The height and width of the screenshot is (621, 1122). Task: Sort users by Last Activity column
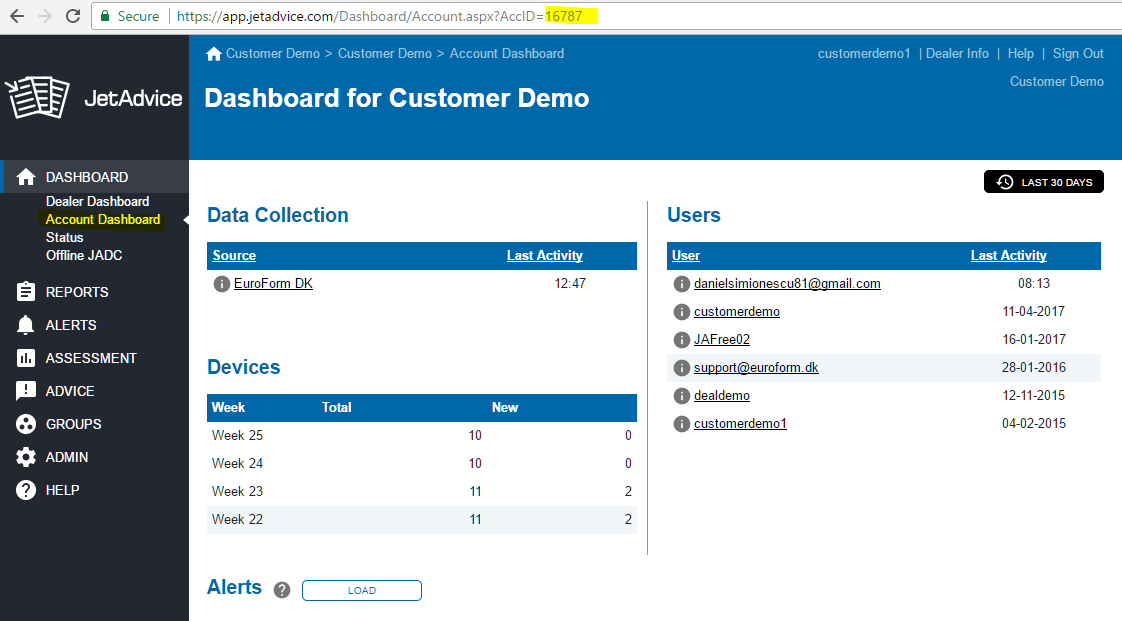1008,256
